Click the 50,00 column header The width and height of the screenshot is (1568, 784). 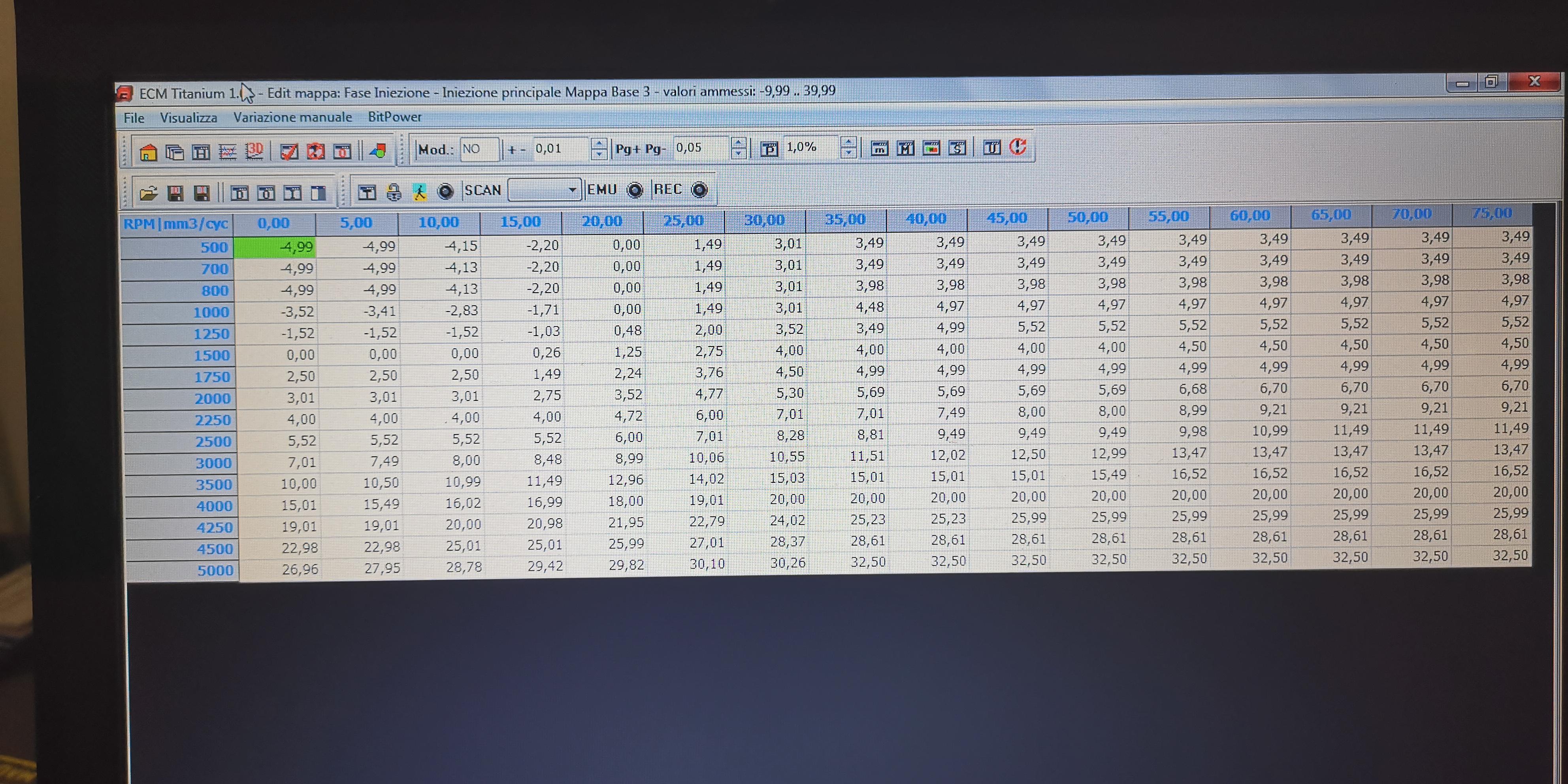coord(1088,217)
